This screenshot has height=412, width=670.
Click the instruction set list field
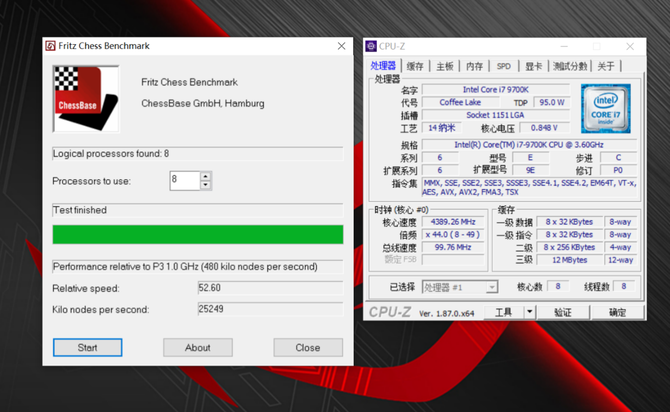[x=529, y=188]
